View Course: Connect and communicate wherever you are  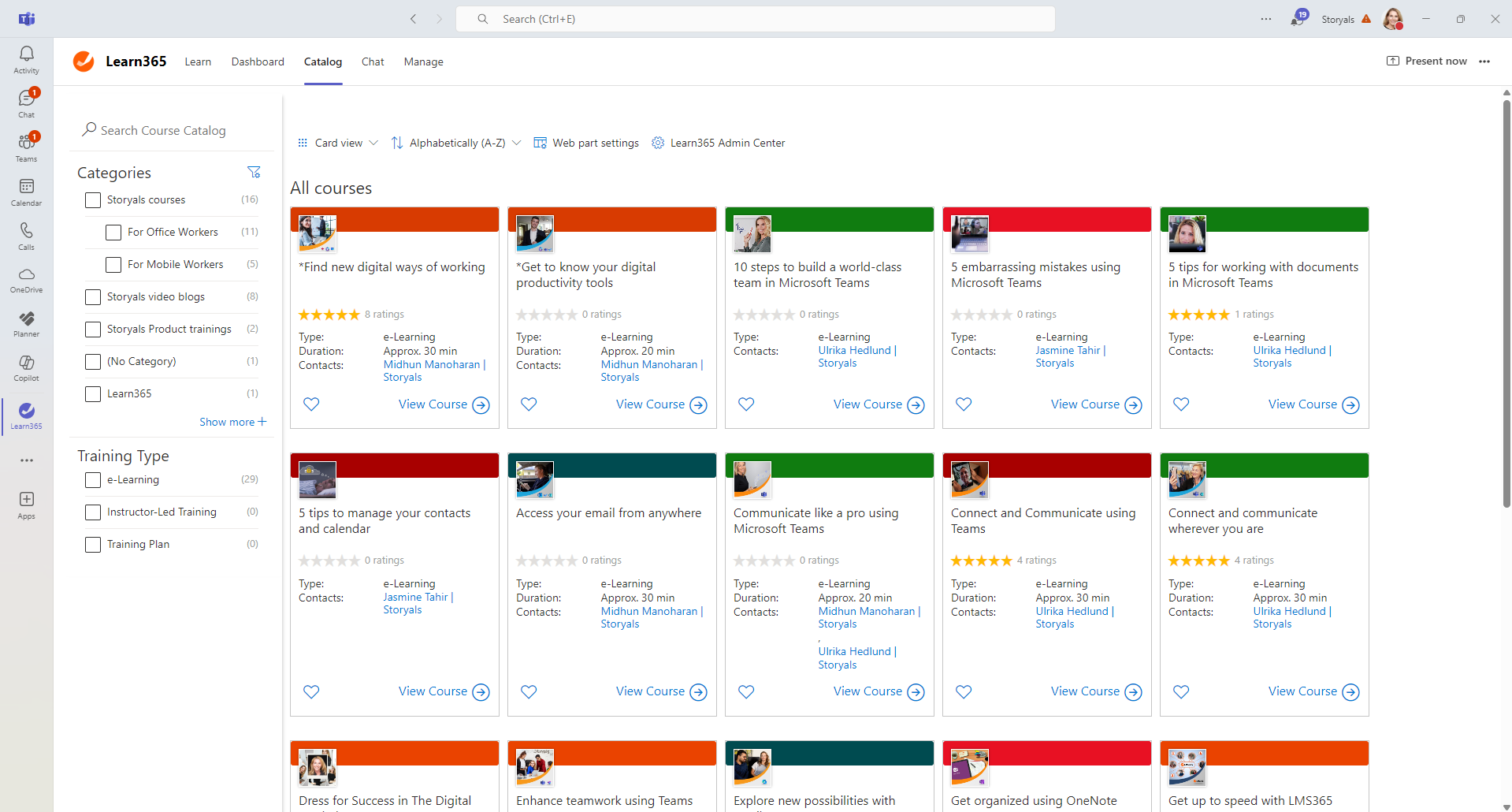point(1313,691)
